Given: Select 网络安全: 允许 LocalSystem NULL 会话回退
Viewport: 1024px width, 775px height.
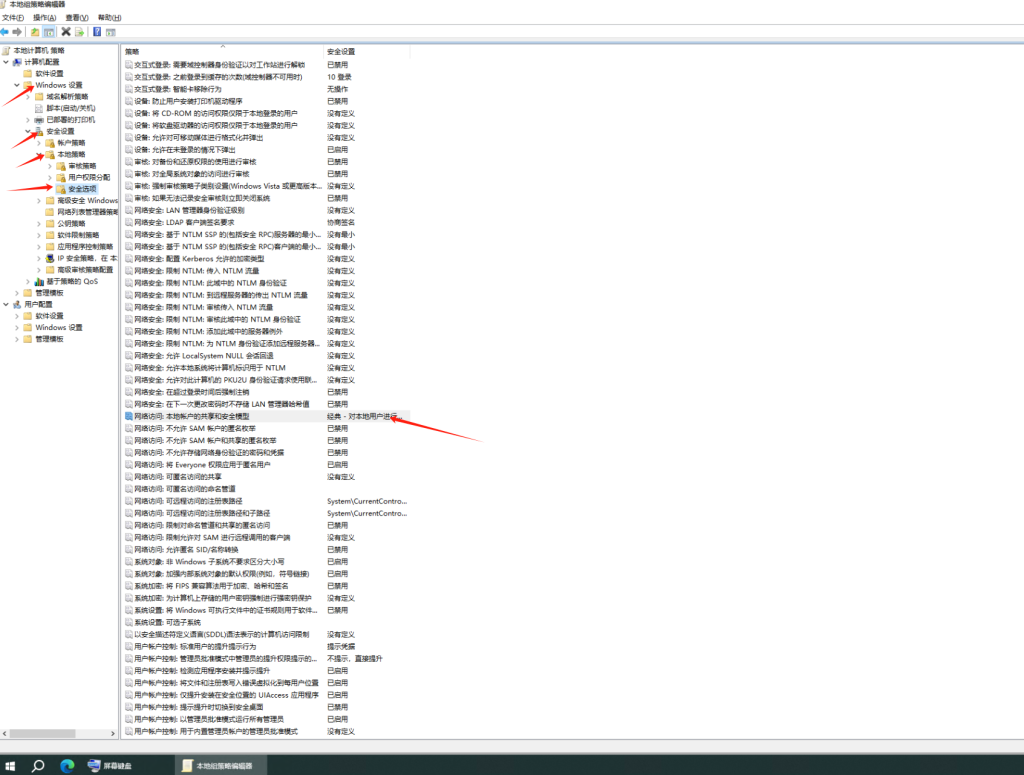Looking at the screenshot, I should [x=204, y=356].
